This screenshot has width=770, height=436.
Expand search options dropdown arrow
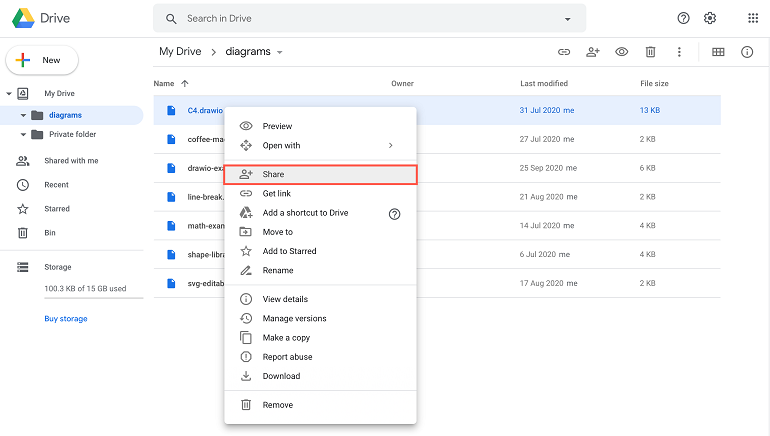pos(568,19)
